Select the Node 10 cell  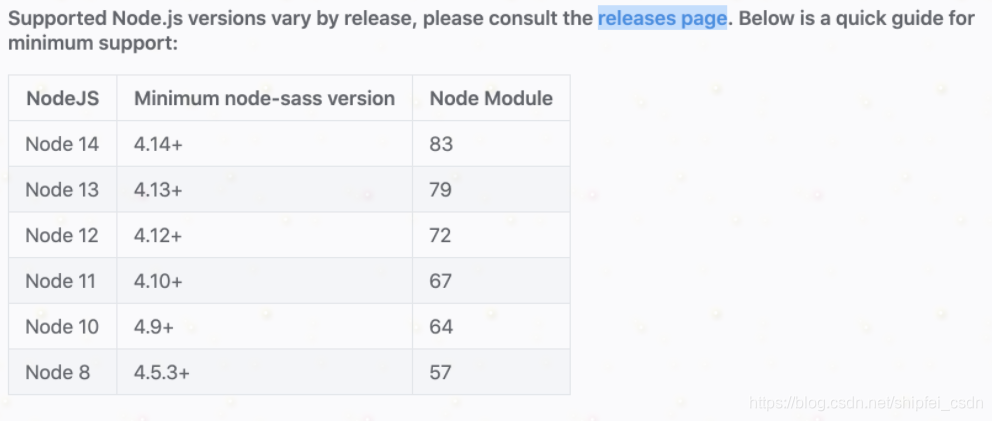click(x=63, y=326)
